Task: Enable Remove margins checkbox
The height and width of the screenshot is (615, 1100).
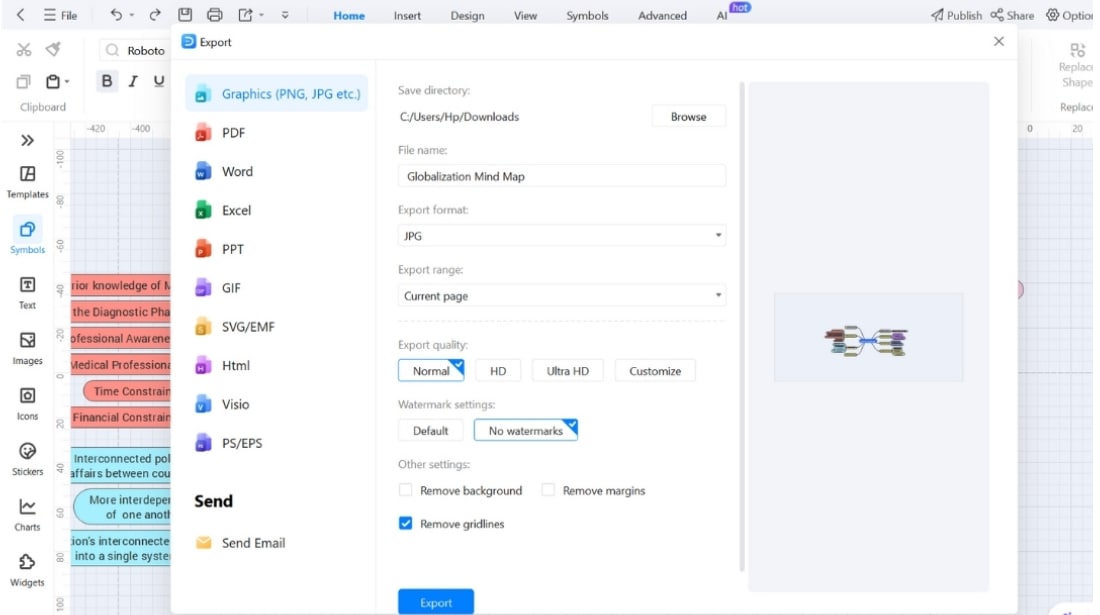Action: tap(548, 490)
